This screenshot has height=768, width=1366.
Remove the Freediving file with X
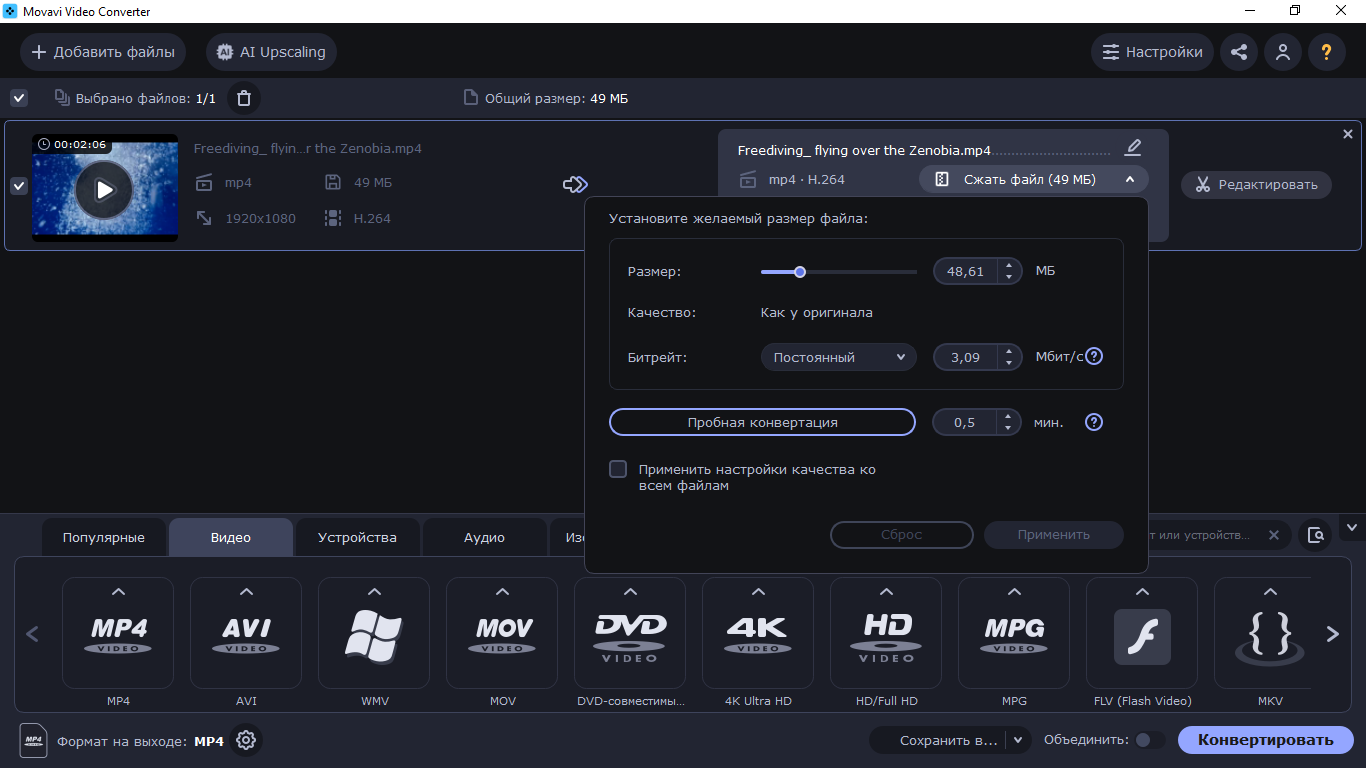[x=1347, y=134]
